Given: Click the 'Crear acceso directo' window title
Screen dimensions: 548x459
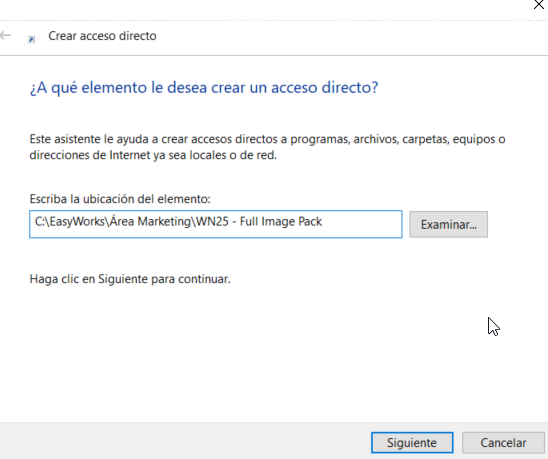Looking at the screenshot, I should click(102, 36).
